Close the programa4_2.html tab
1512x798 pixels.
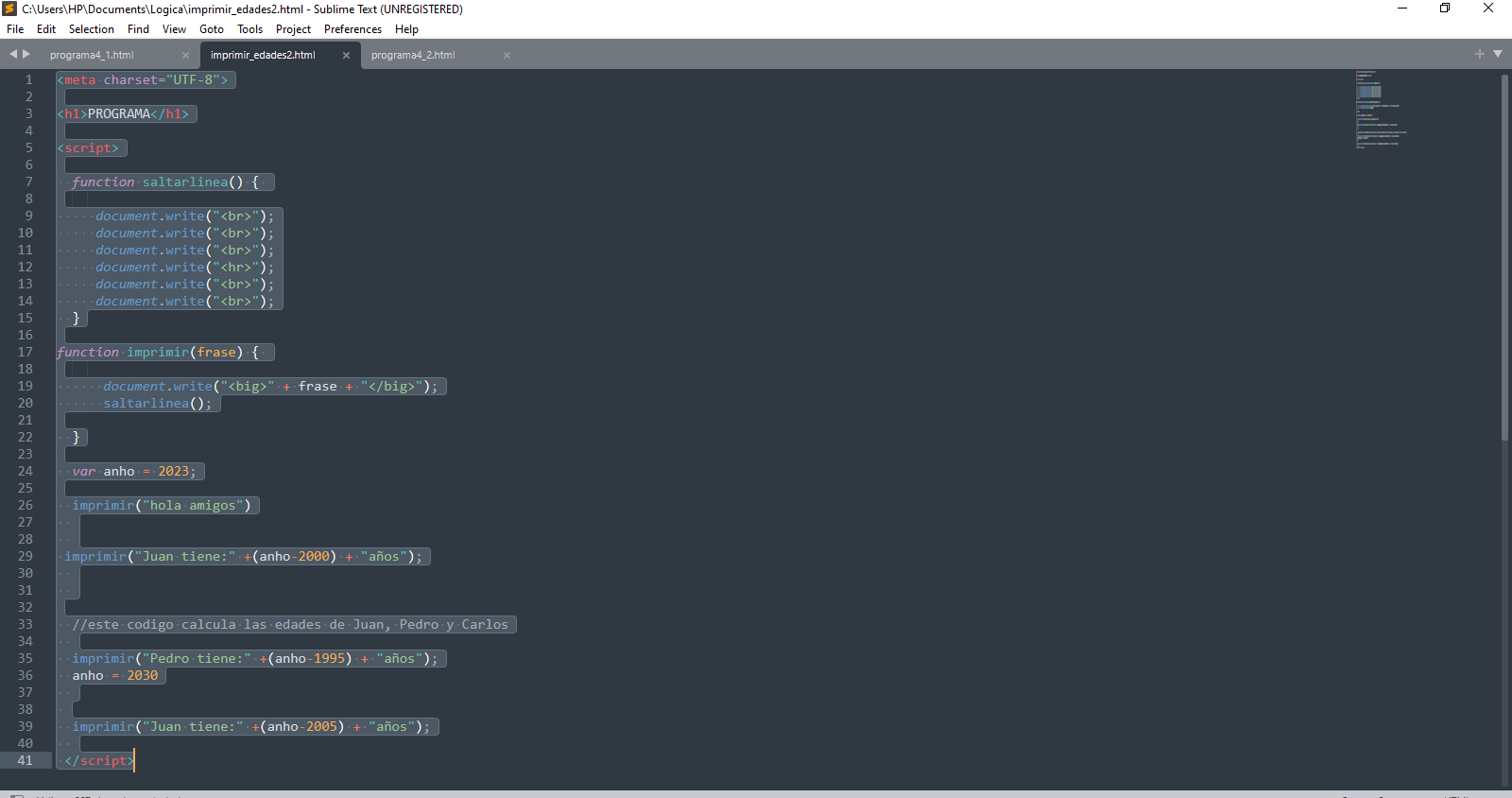click(507, 55)
